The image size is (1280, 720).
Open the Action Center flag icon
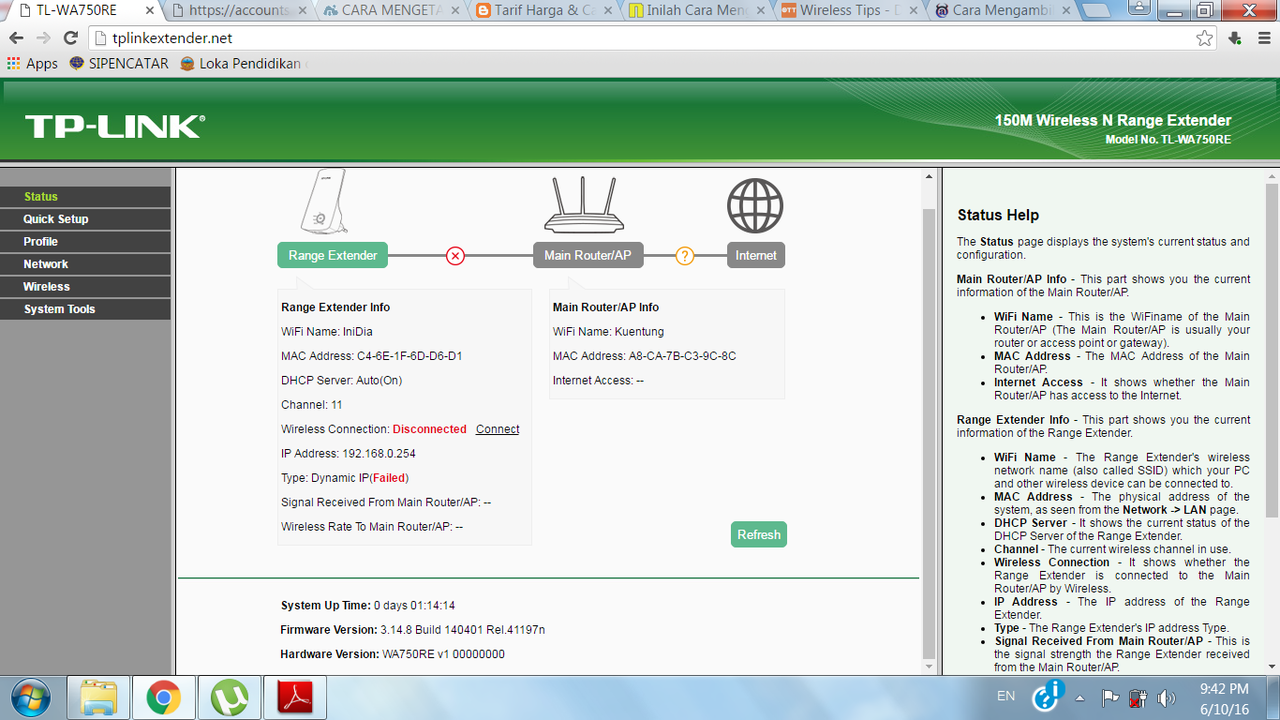click(1110, 697)
